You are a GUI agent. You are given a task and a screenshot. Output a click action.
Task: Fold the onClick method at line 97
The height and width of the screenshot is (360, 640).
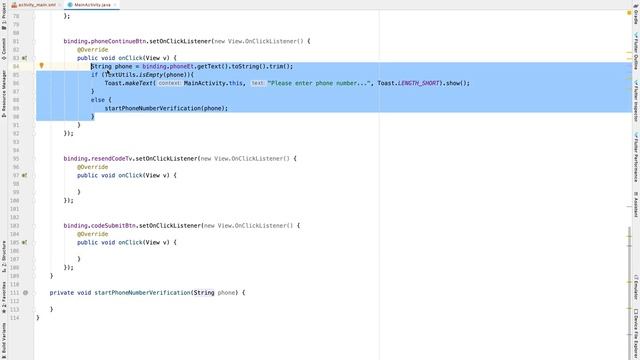34,176
